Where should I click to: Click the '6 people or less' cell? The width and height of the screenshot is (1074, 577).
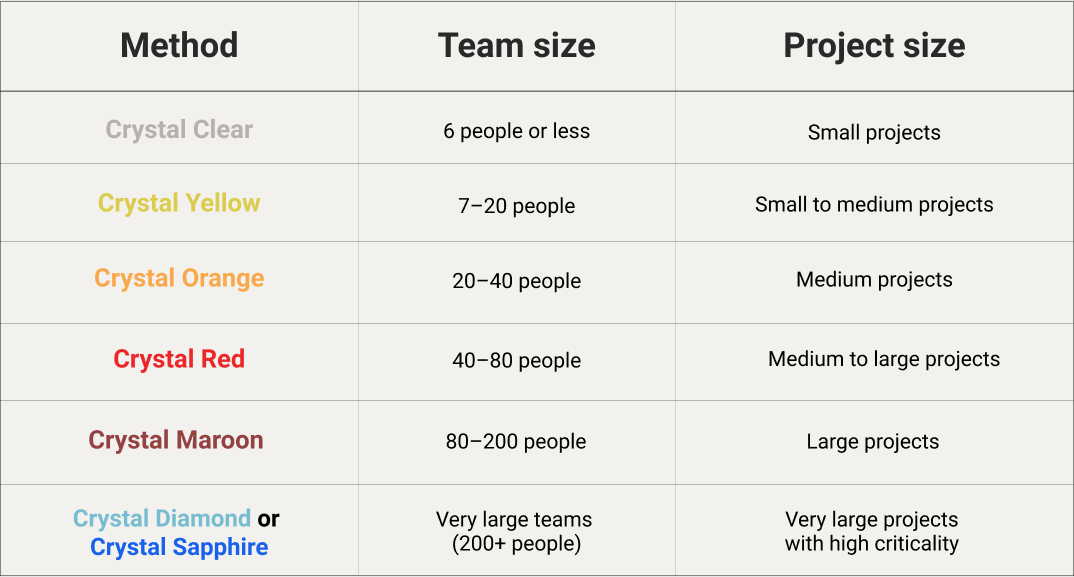point(516,131)
